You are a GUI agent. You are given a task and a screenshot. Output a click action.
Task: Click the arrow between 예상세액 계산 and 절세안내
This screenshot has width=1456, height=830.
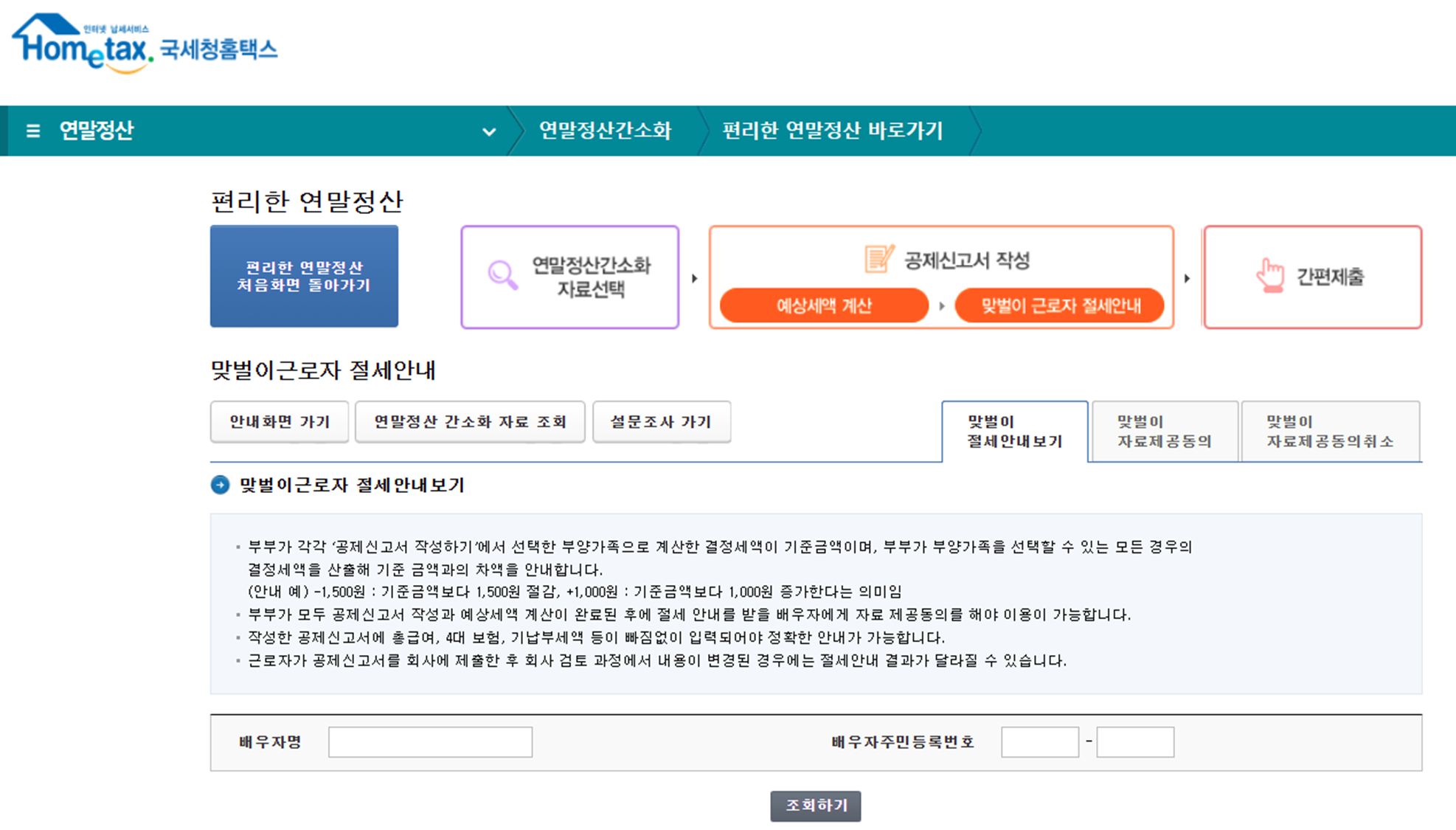click(943, 305)
